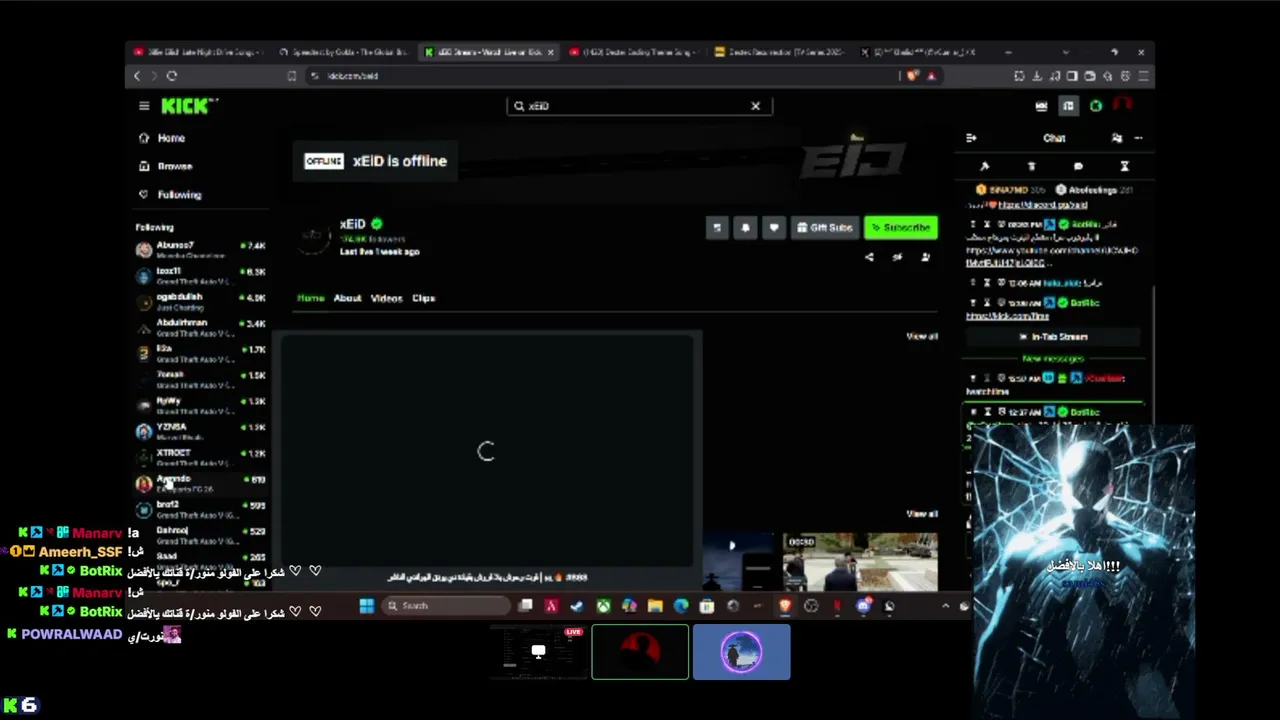Click the pin icon in chat toolbar
Screen dimensions: 1280x720
[x=984, y=166]
